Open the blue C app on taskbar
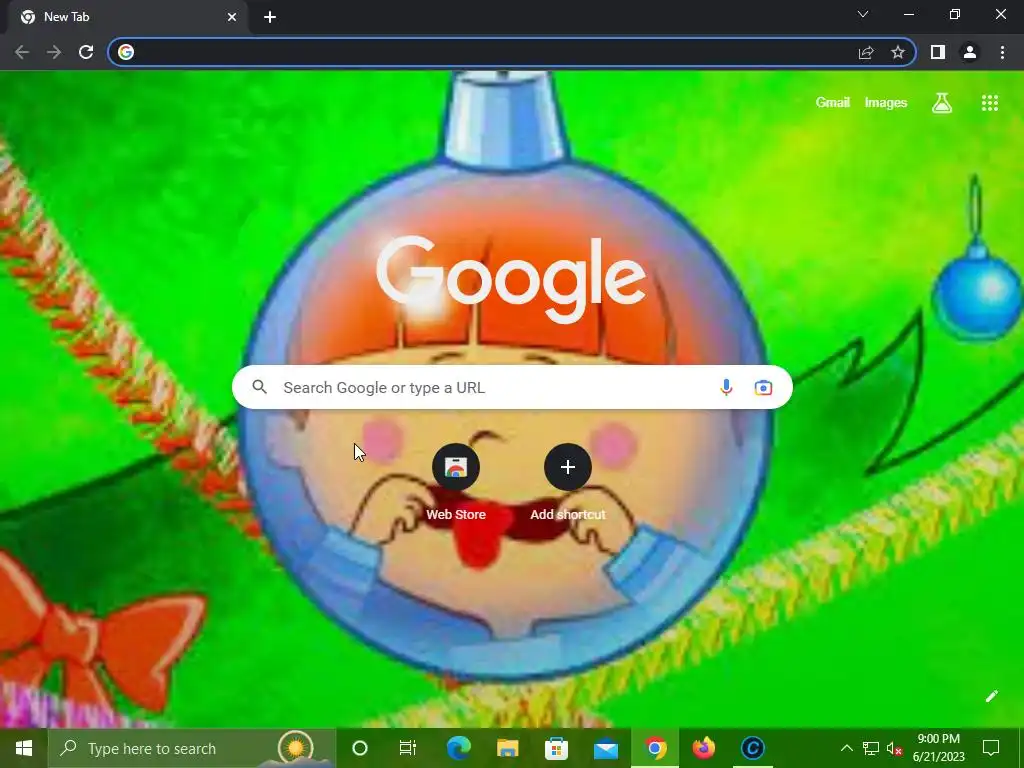 point(752,748)
